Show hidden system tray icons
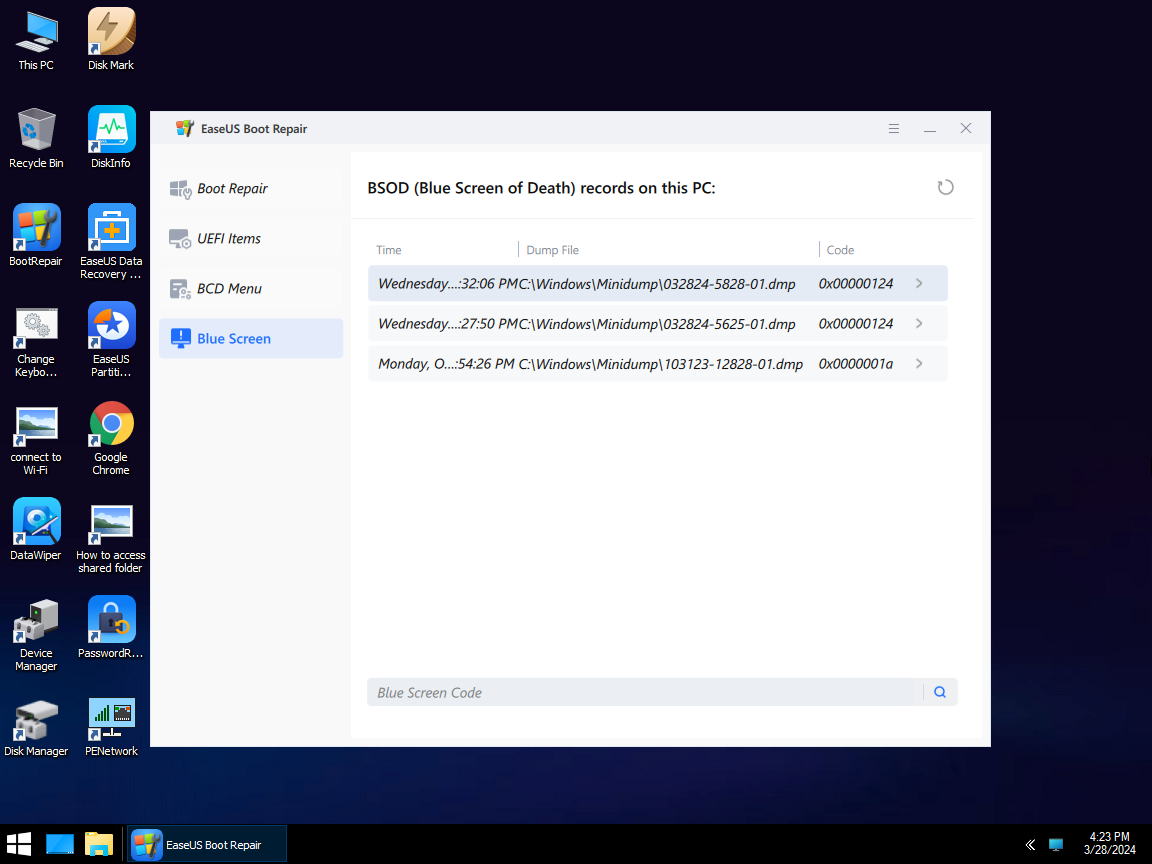The height and width of the screenshot is (864, 1152). (x=1030, y=845)
